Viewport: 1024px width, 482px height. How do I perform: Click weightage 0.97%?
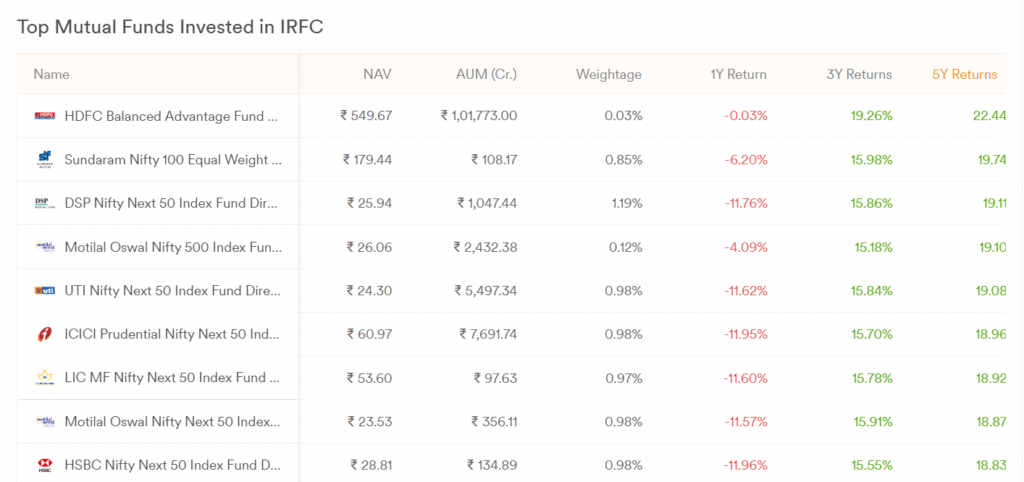click(x=622, y=378)
